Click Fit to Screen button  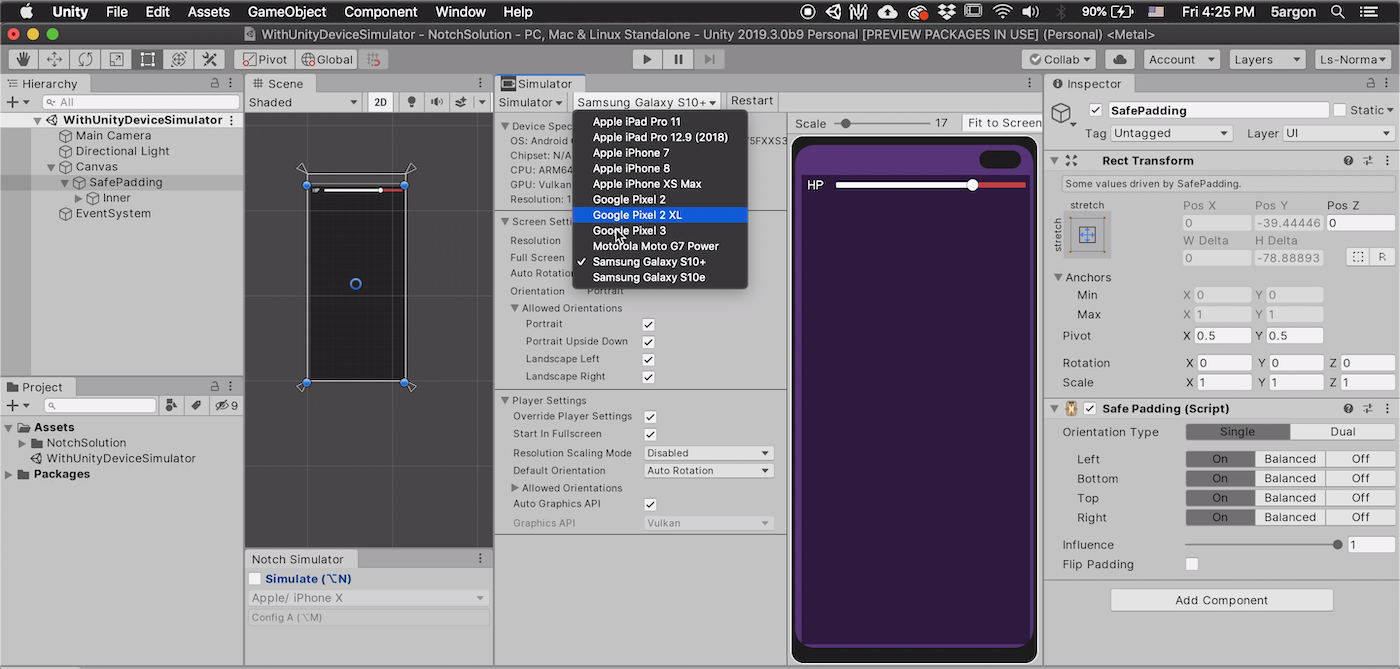coord(1003,123)
